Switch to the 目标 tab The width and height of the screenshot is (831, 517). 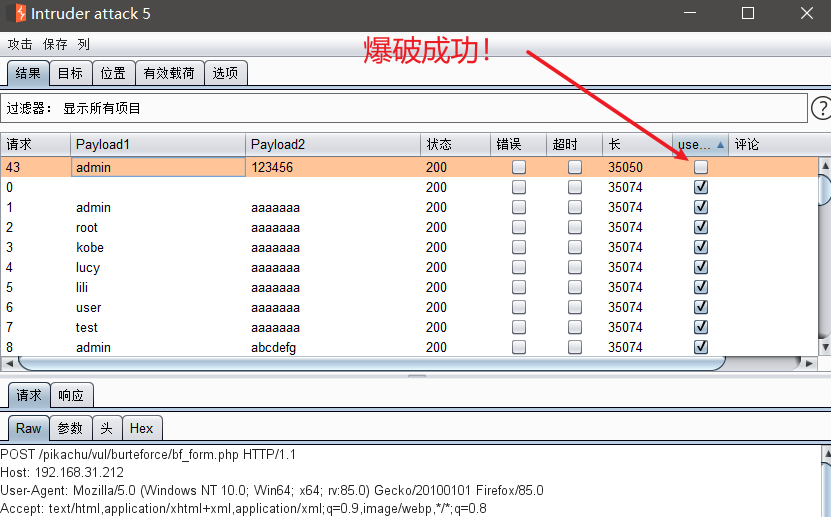pyautogui.click(x=70, y=73)
